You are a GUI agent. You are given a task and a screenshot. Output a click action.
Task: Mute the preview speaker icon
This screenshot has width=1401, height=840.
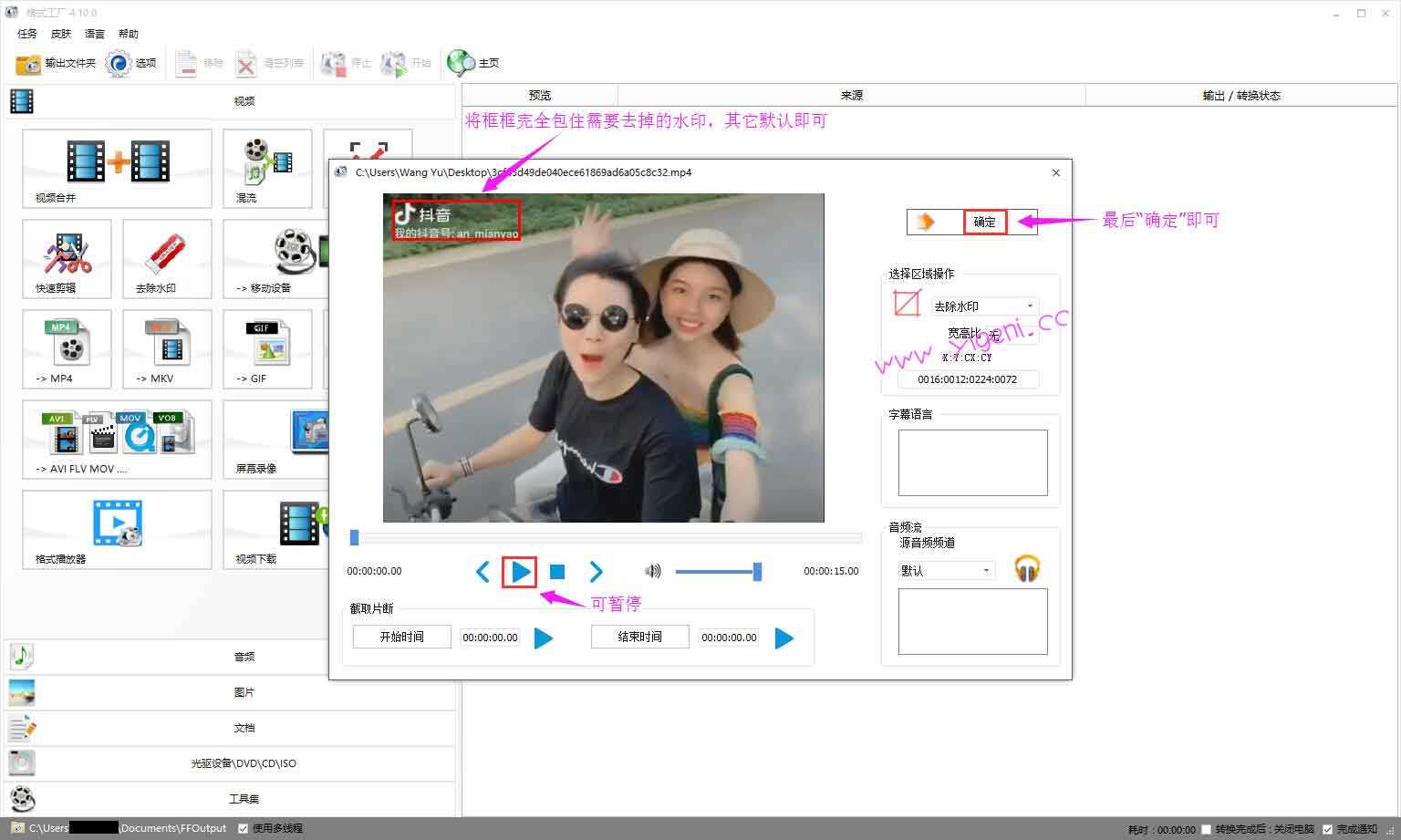[x=652, y=571]
